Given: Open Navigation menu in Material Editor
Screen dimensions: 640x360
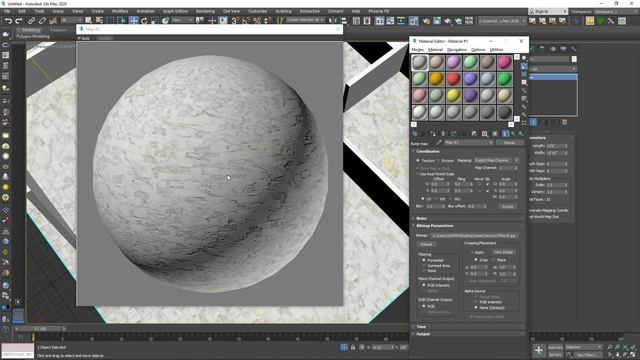Looking at the screenshot, I should pyautogui.click(x=457, y=49).
